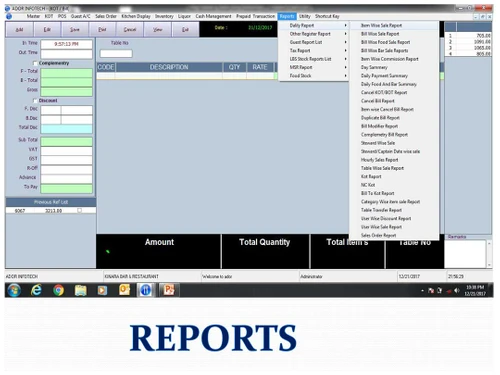Image resolution: width=500 pixels, height=375 pixels.
Task: Click the Table No input field
Action: 116,53
